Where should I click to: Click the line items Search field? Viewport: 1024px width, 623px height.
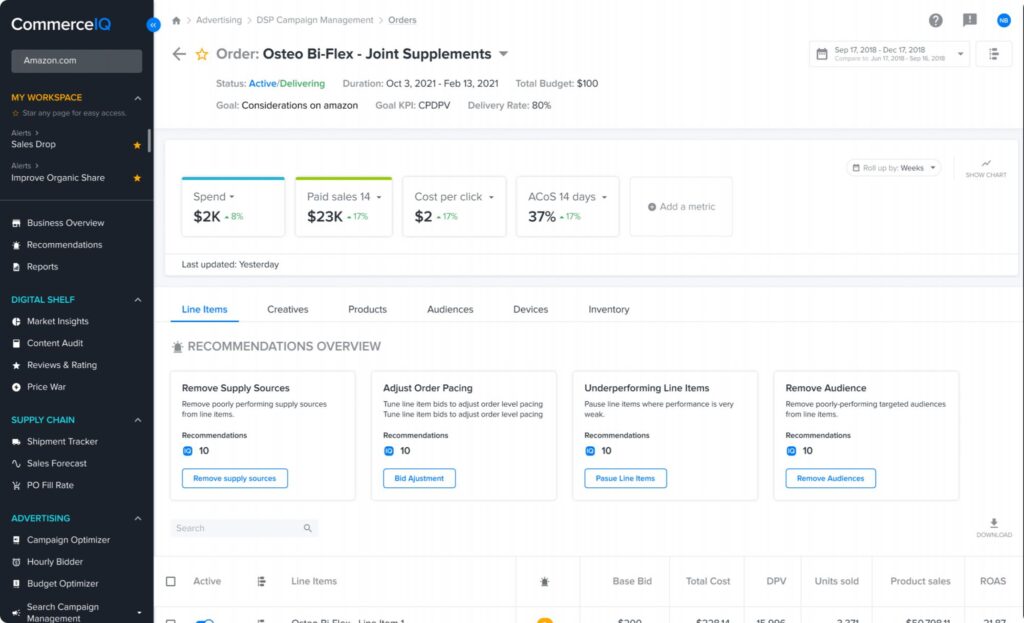coord(244,528)
